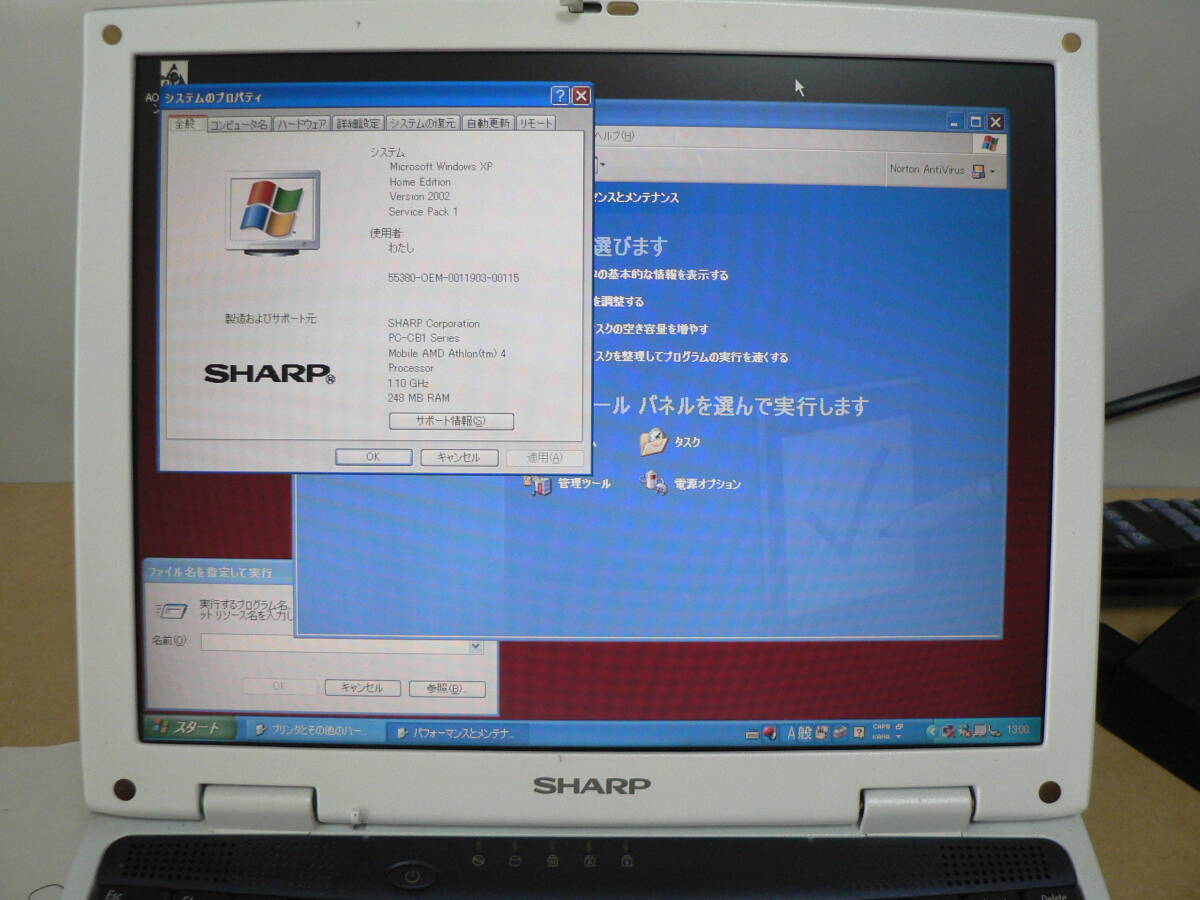Switch to the リモート tab

point(535,124)
